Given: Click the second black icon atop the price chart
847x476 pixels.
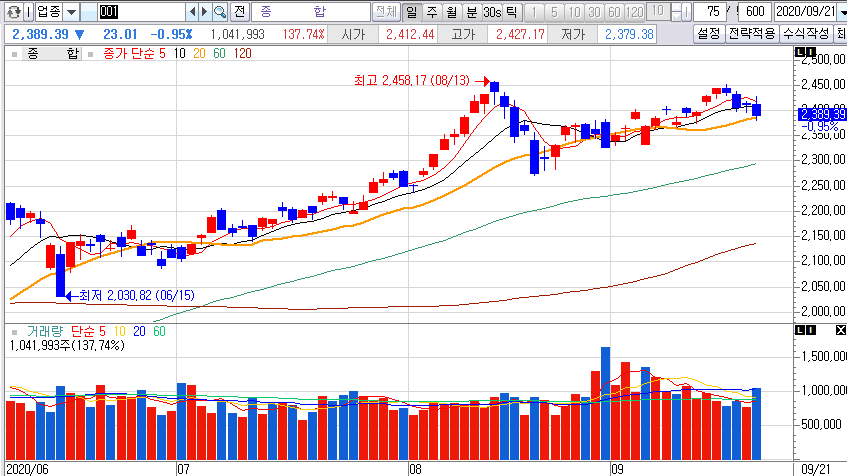Looking at the screenshot, I should [811, 52].
